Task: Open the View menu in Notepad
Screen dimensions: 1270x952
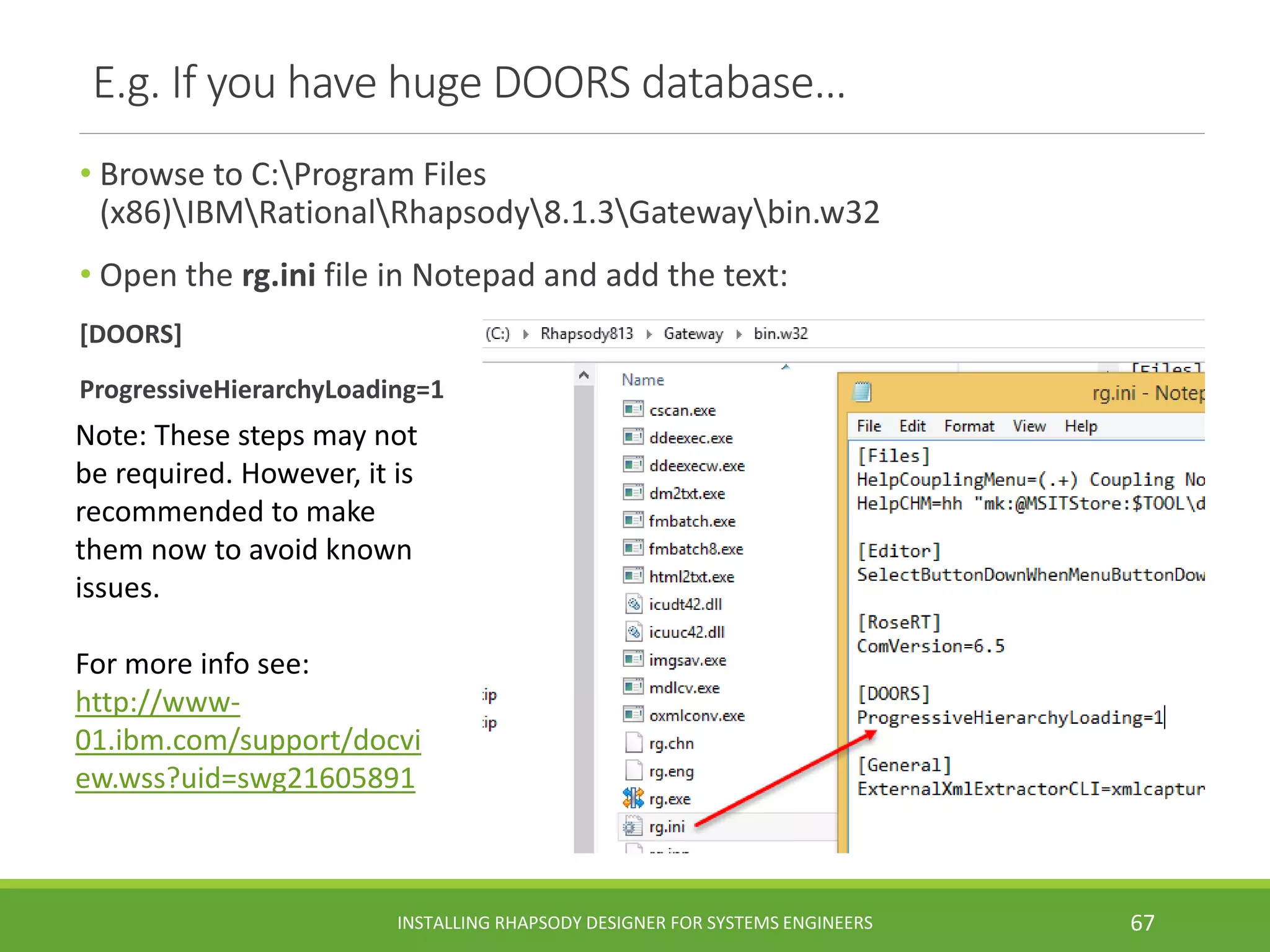Action: [x=1029, y=426]
